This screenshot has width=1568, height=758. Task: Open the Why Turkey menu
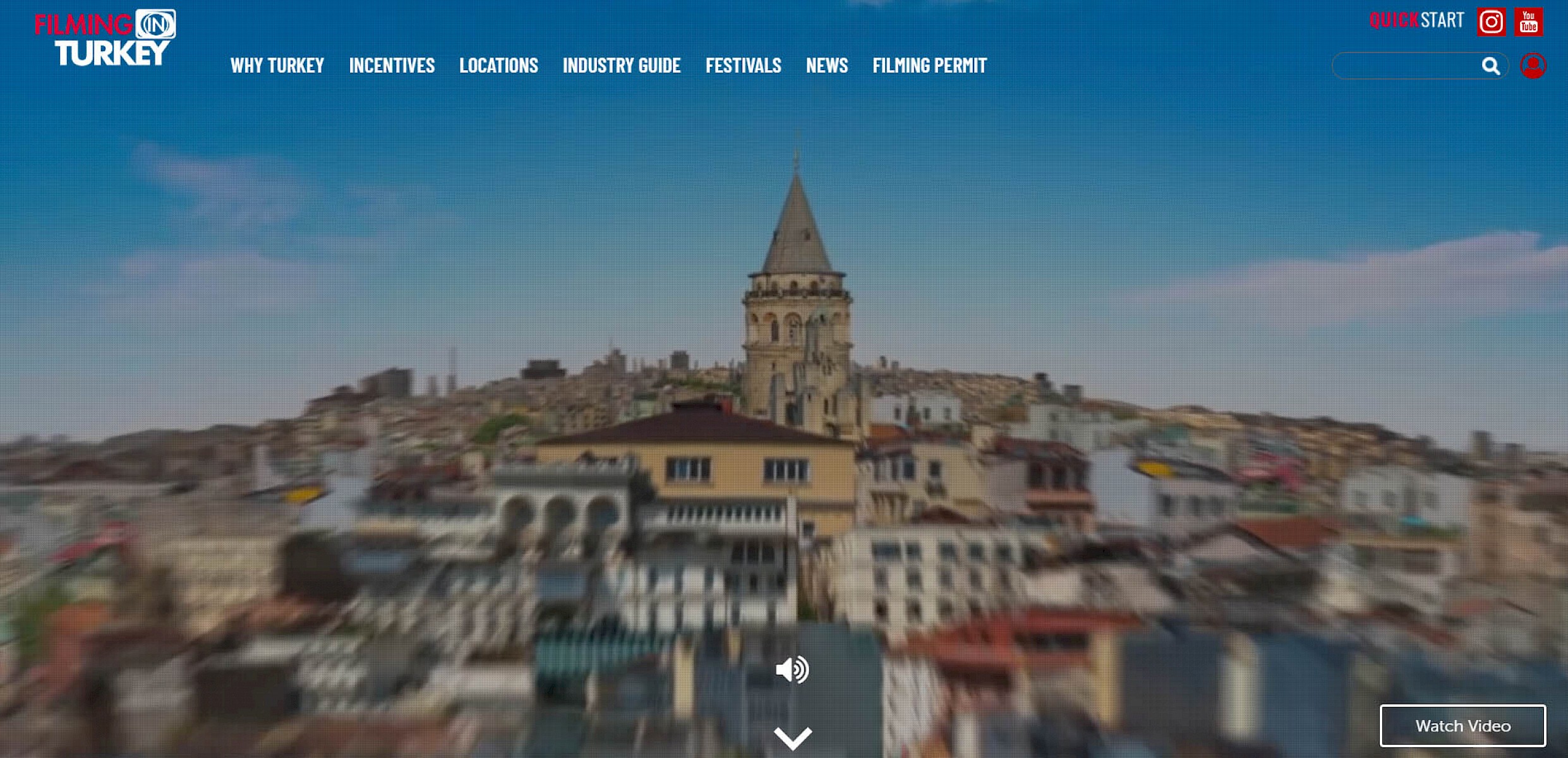[x=277, y=66]
